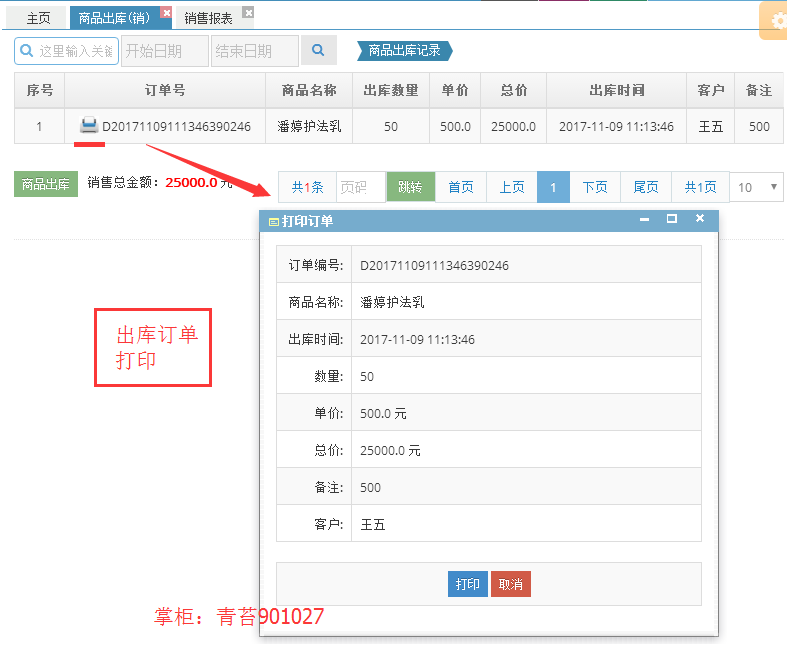787x664 pixels.
Task: Click the 订单号 column header
Action: point(165,90)
